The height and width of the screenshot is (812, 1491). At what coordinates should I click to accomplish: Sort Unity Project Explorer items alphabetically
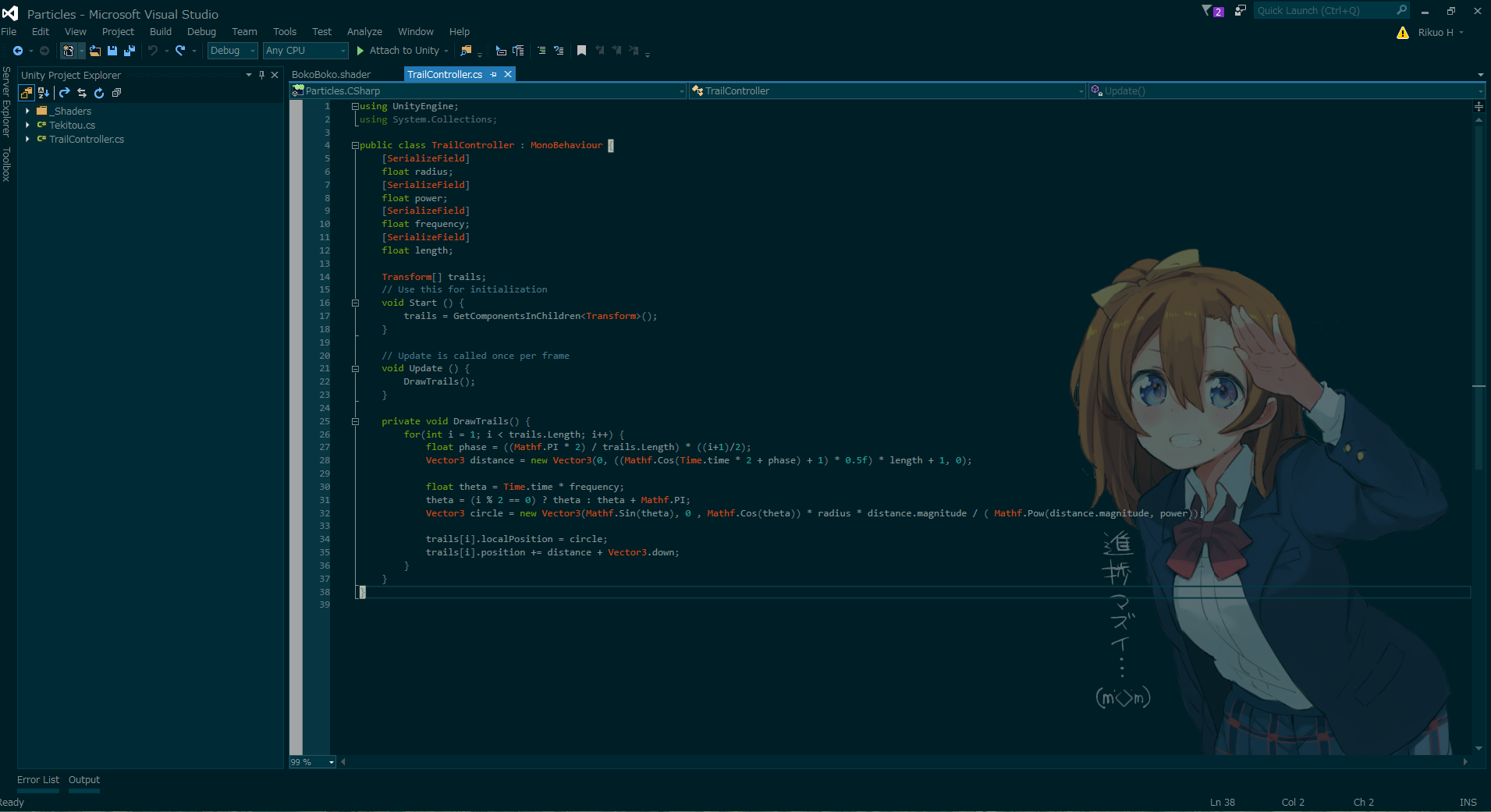(44, 92)
